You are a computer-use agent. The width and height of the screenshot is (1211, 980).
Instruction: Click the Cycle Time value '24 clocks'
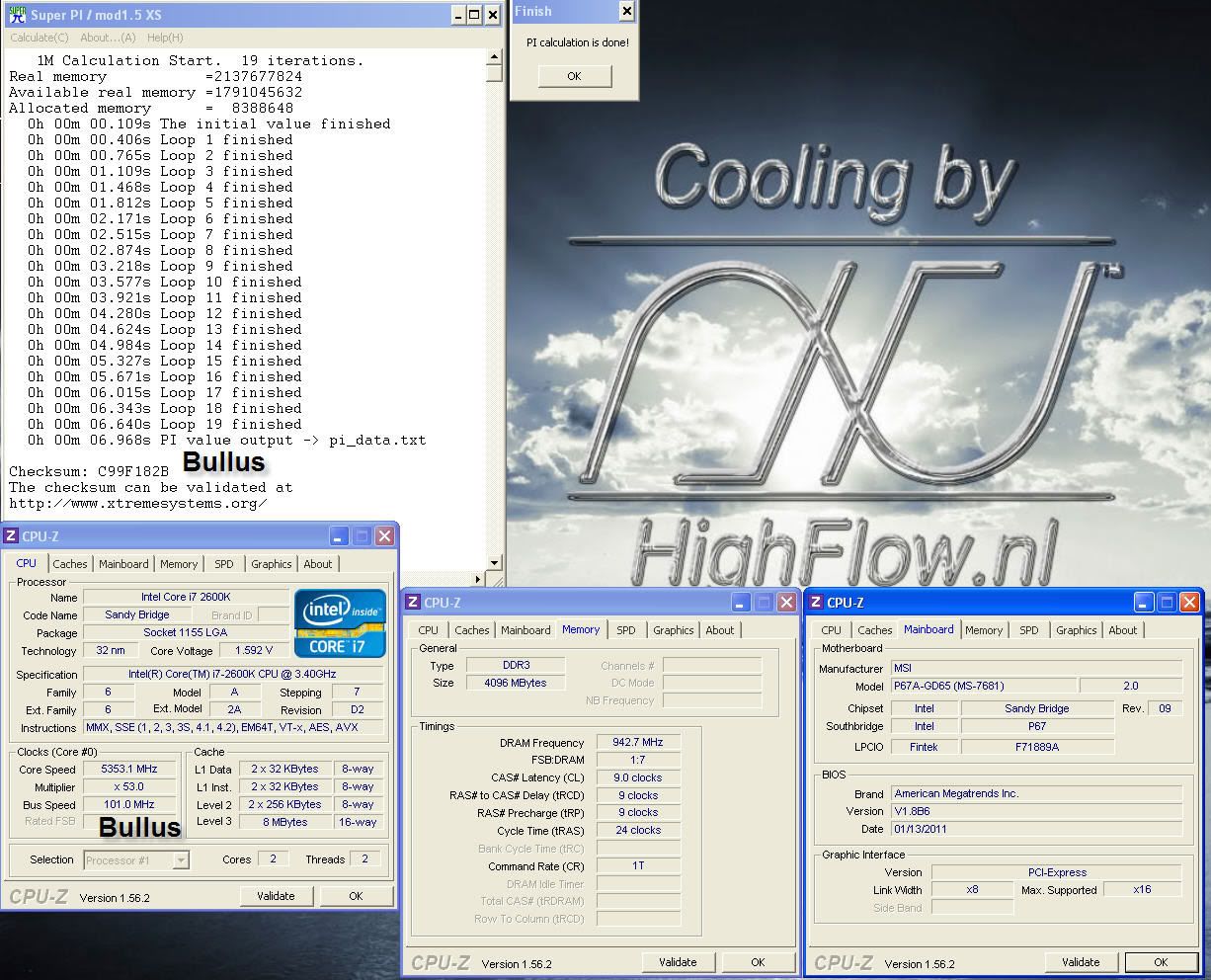(638, 830)
